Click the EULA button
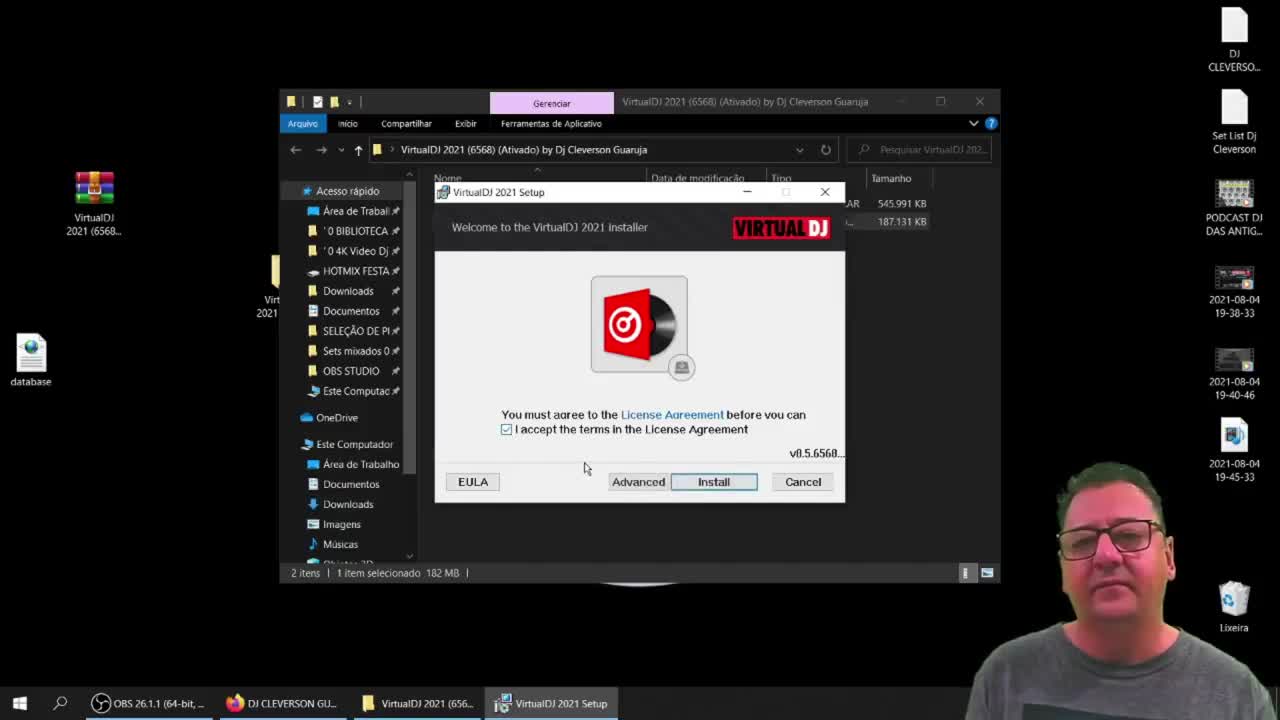This screenshot has width=1280, height=720. pyautogui.click(x=473, y=482)
